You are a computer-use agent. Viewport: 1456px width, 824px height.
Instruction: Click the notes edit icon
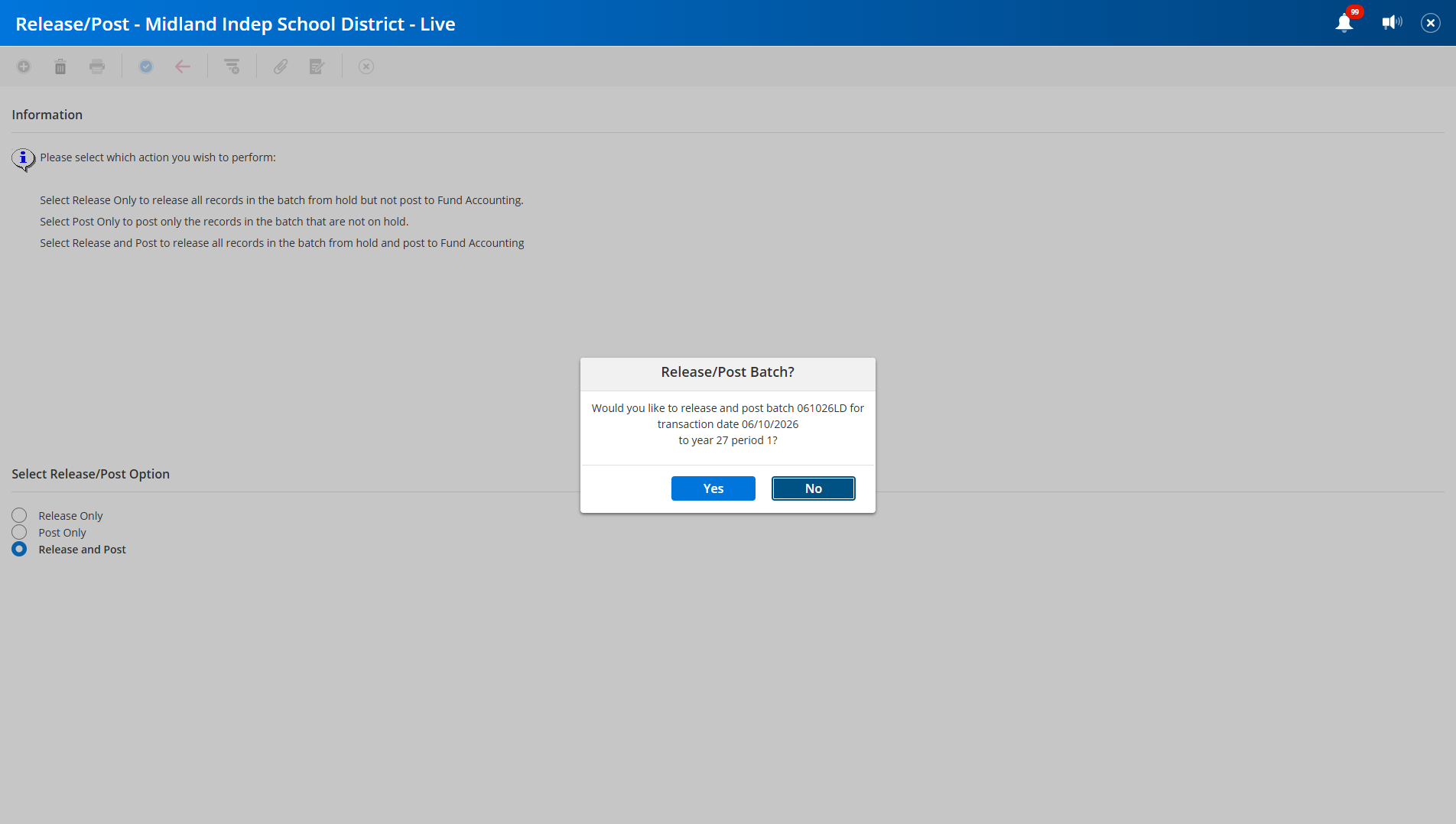pyautogui.click(x=317, y=67)
